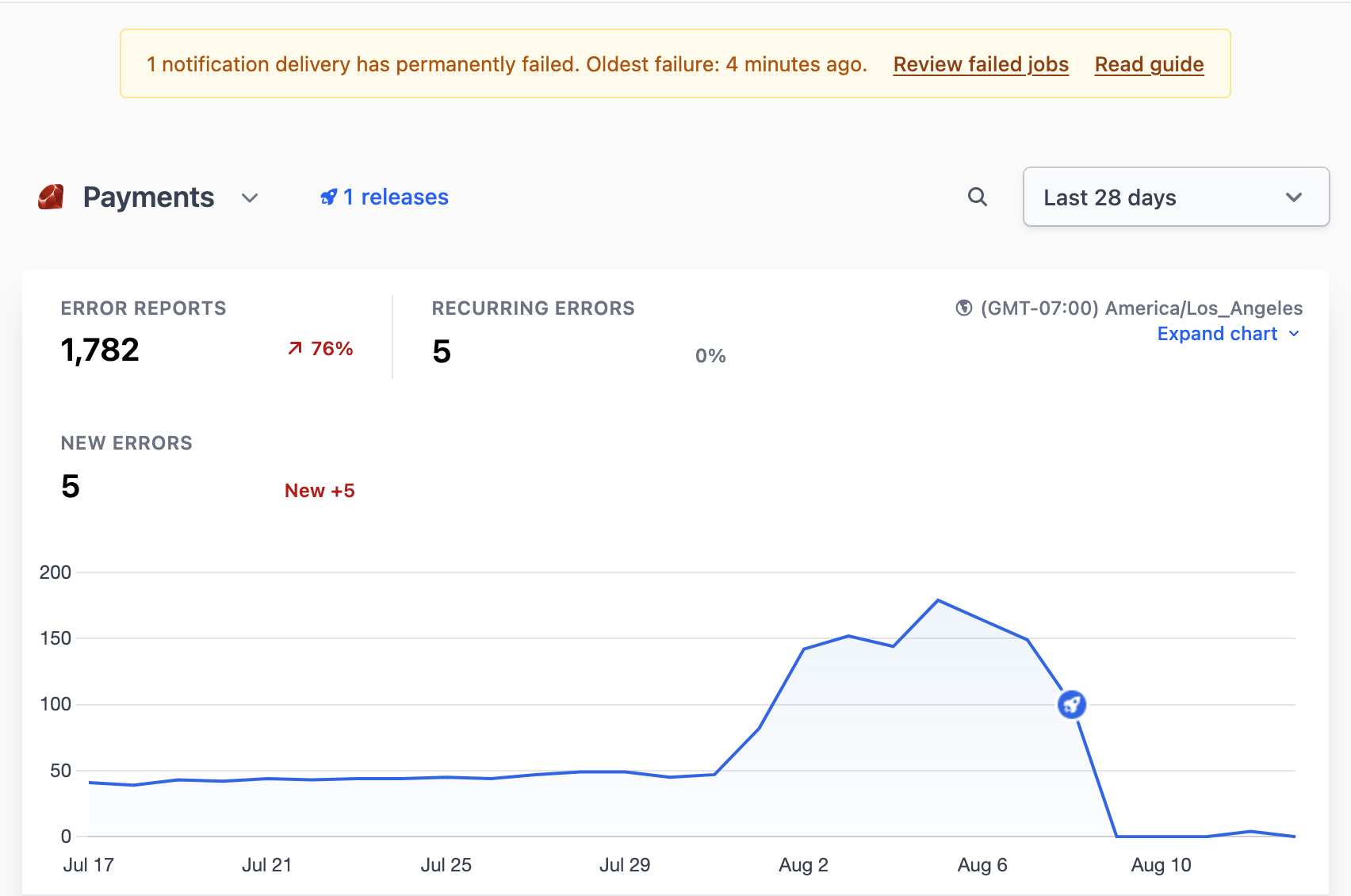Image resolution: width=1351 pixels, height=896 pixels.
Task: Click the 200 y-axis label
Action: click(x=55, y=572)
